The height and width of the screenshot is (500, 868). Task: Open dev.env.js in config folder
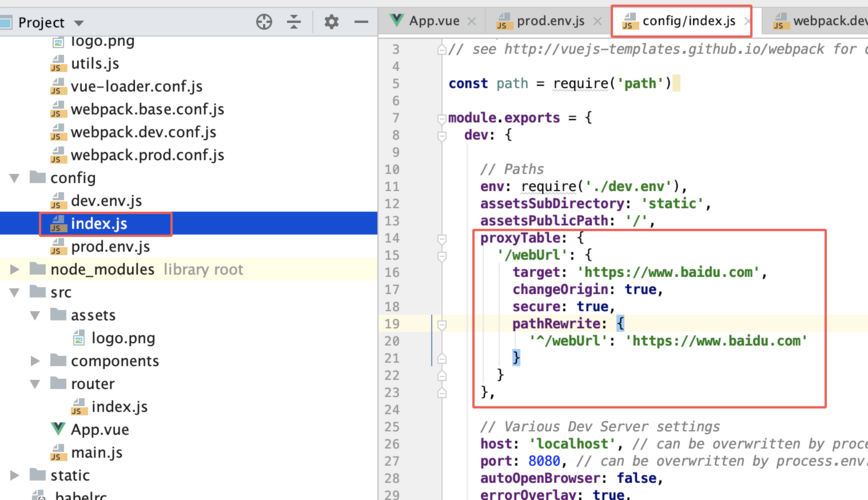[106, 201]
